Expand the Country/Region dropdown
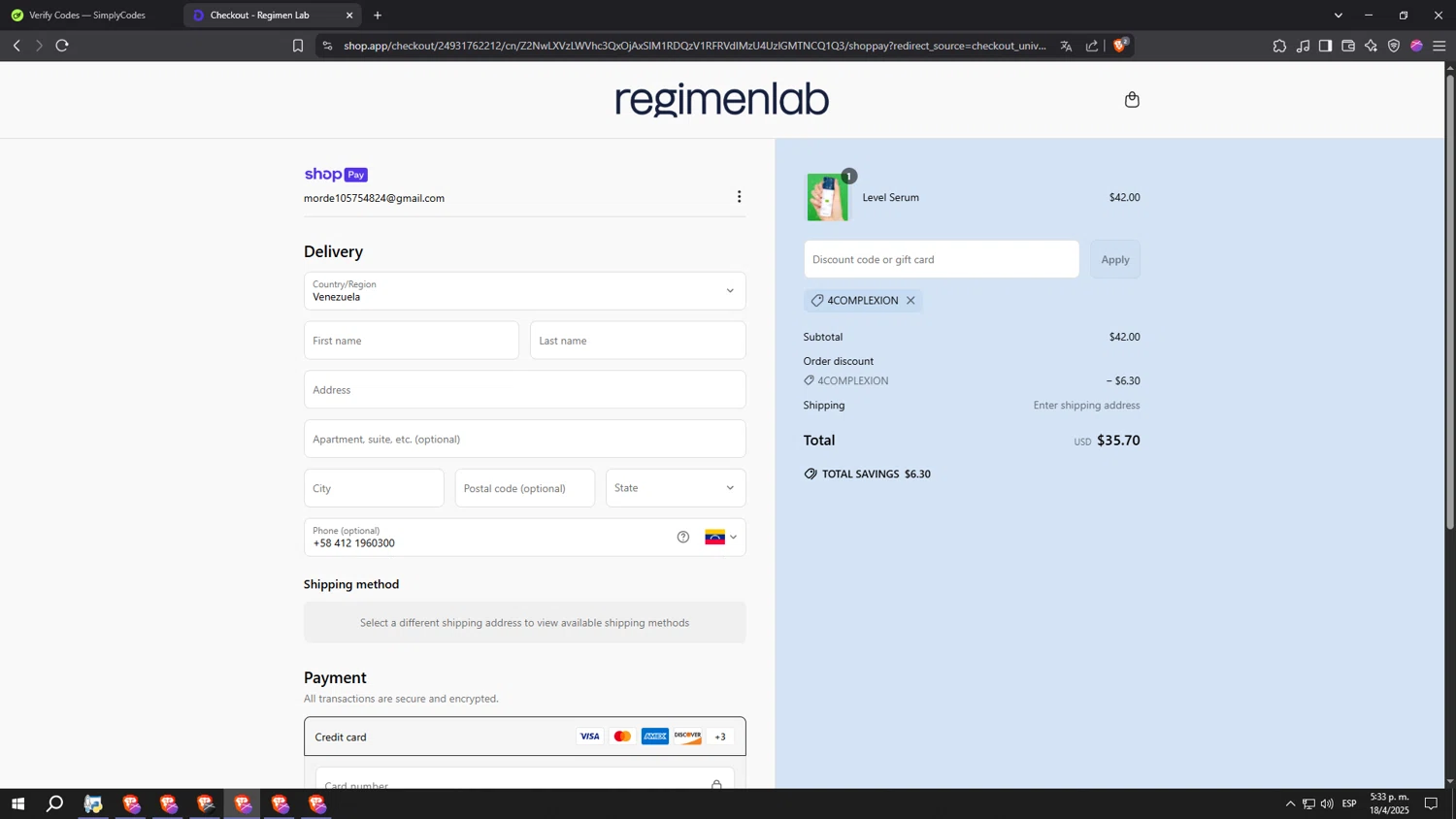 [x=525, y=291]
